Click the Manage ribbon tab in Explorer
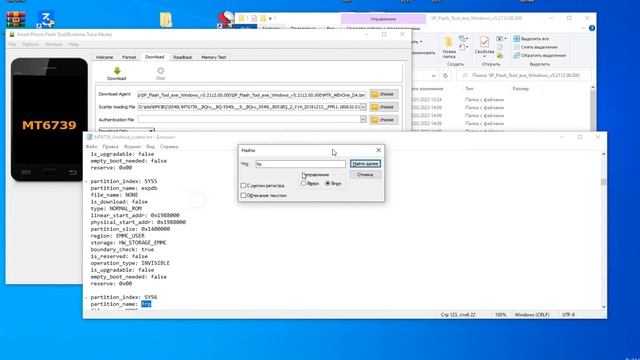This screenshot has height=360, width=640. point(383,19)
